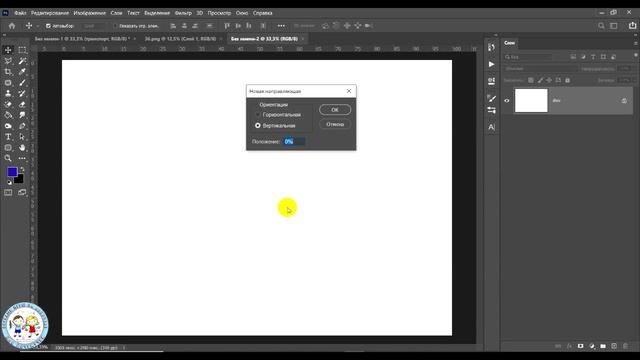Toggle the layer filter switch in Layers panel
The height and width of the screenshot is (360, 640).
pos(636,56)
